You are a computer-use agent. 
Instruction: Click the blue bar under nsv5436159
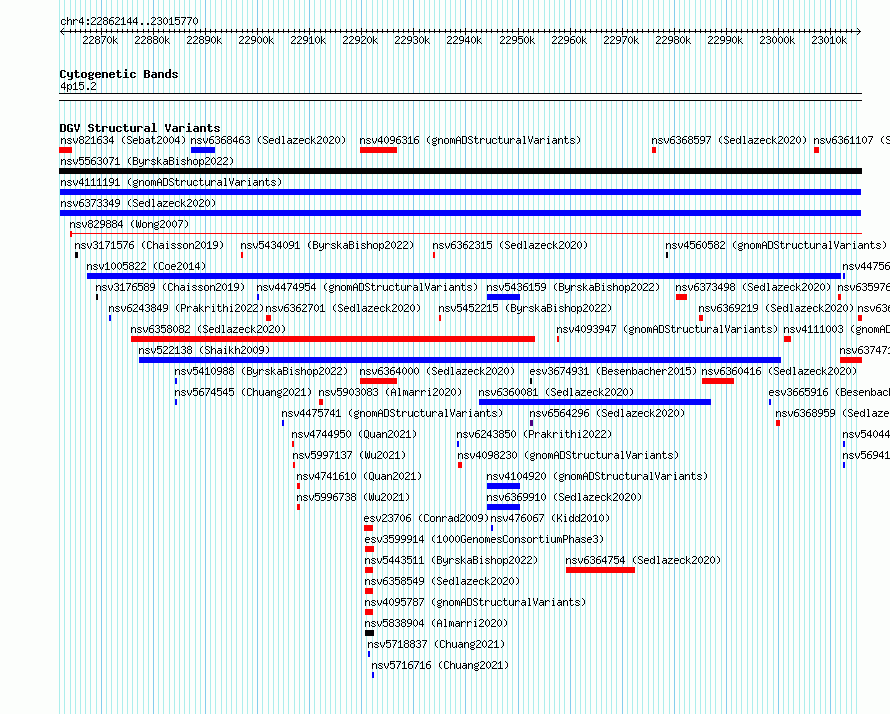tap(503, 297)
